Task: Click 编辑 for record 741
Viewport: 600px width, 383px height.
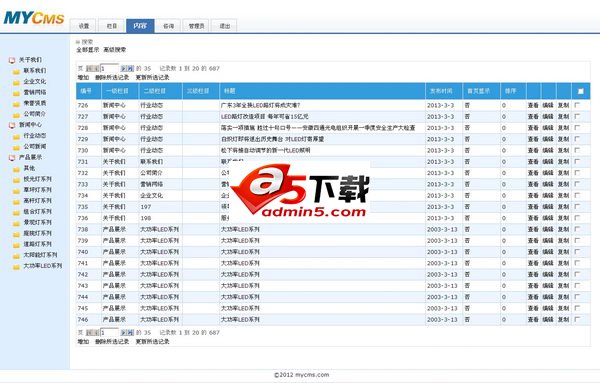Action: point(548,263)
